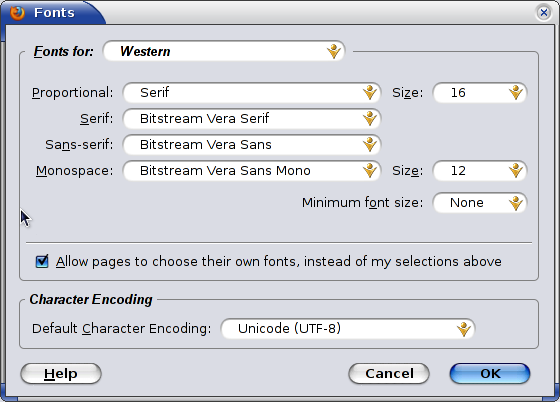Click arrow icon on proportional Size 16 dropdown
The image size is (560, 402).
point(516,92)
